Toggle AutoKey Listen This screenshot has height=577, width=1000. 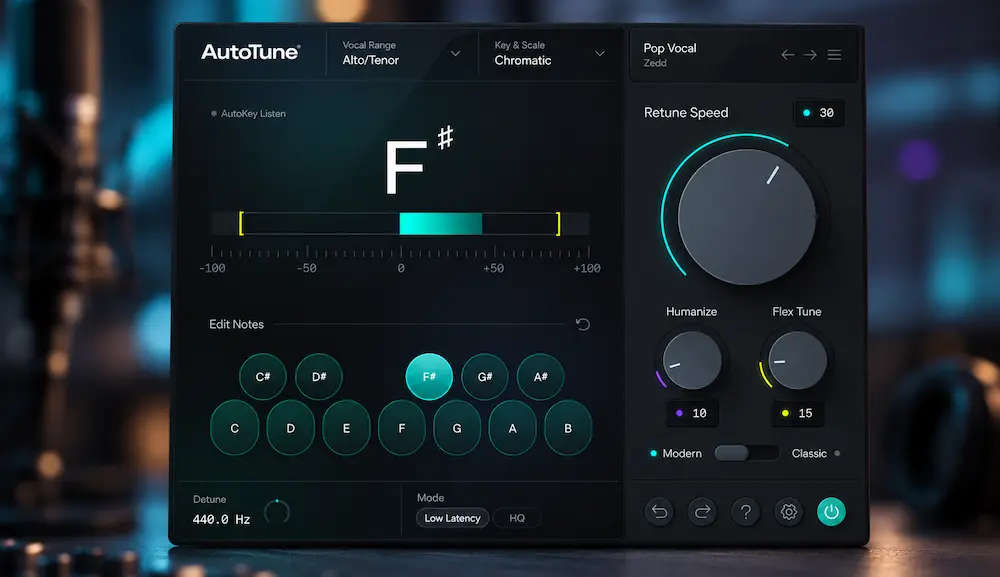pyautogui.click(x=249, y=113)
